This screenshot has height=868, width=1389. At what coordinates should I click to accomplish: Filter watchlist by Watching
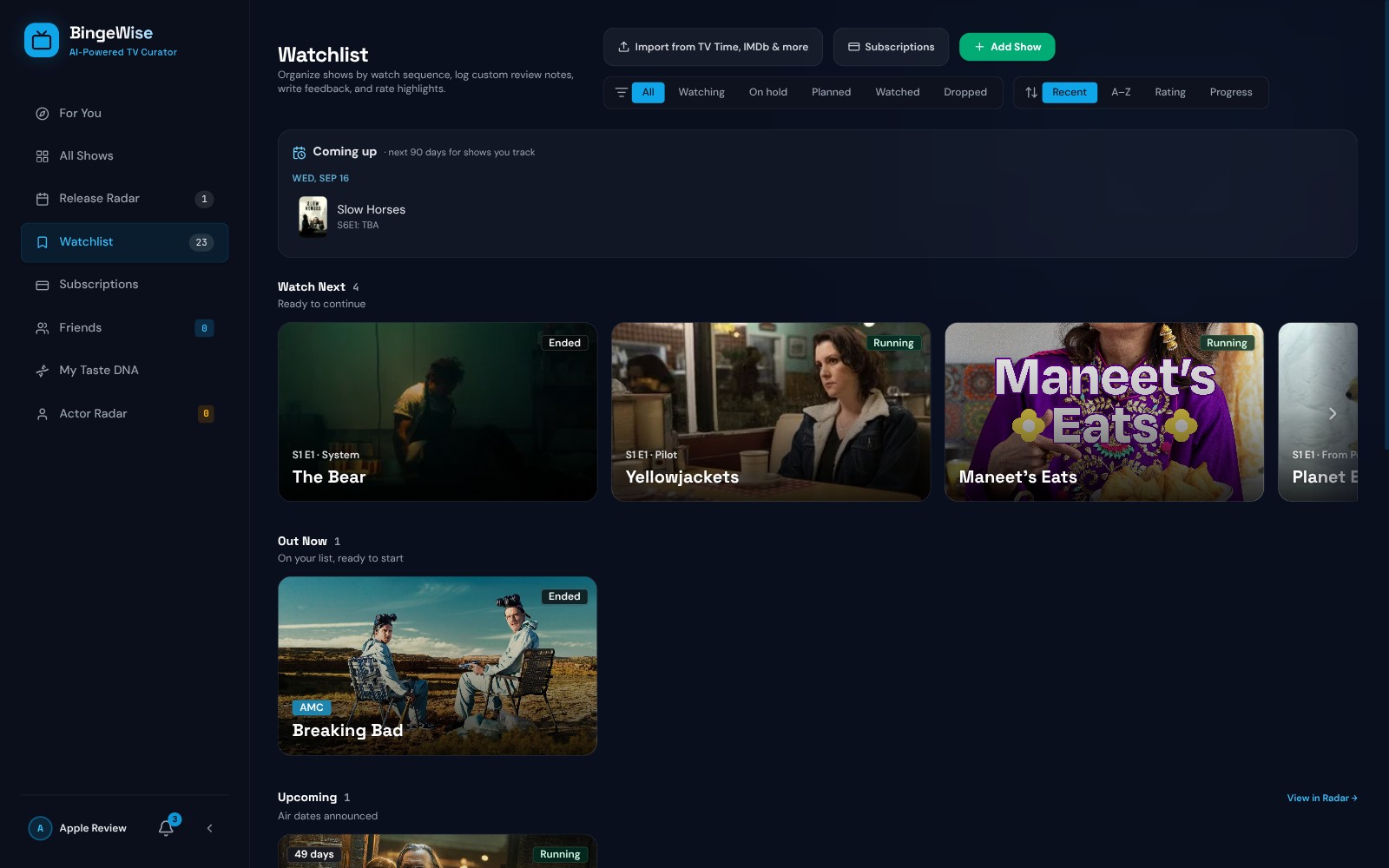pyautogui.click(x=701, y=92)
